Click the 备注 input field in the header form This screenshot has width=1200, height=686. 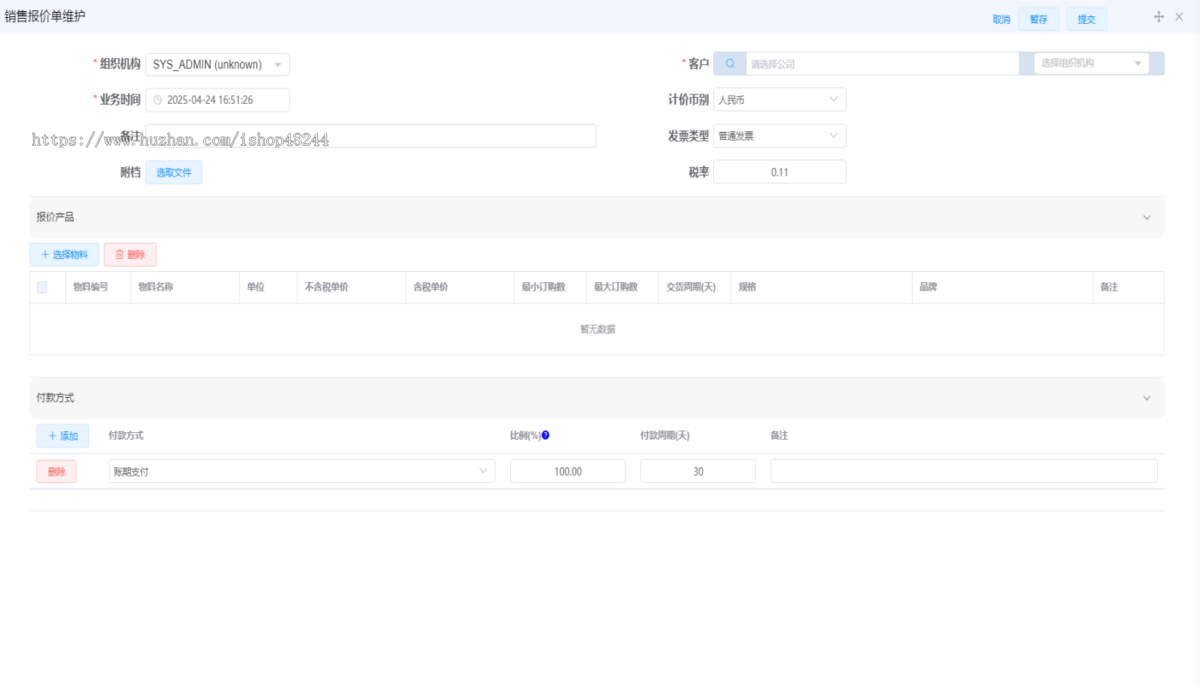coord(371,136)
